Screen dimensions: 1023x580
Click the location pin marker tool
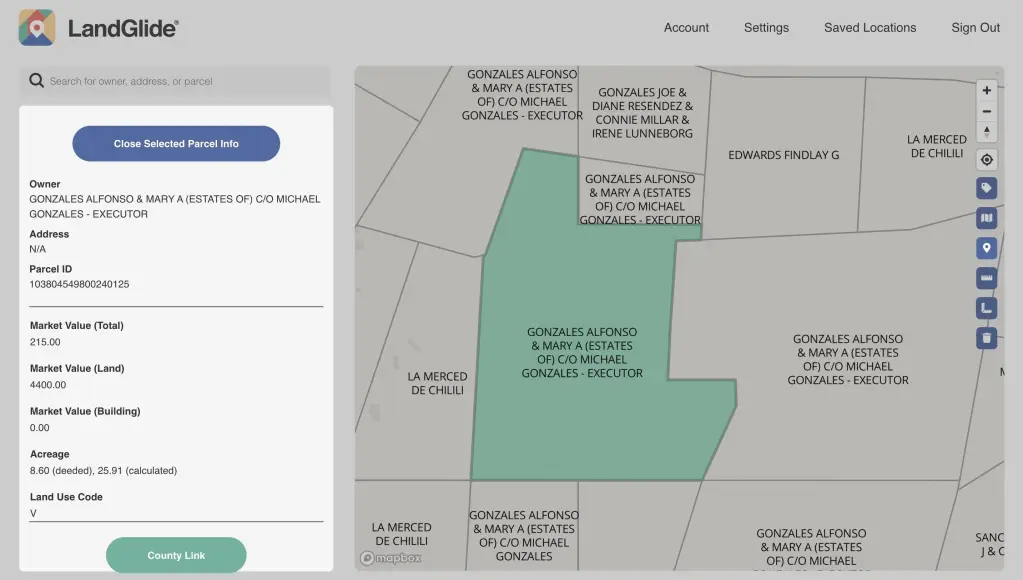click(986, 248)
